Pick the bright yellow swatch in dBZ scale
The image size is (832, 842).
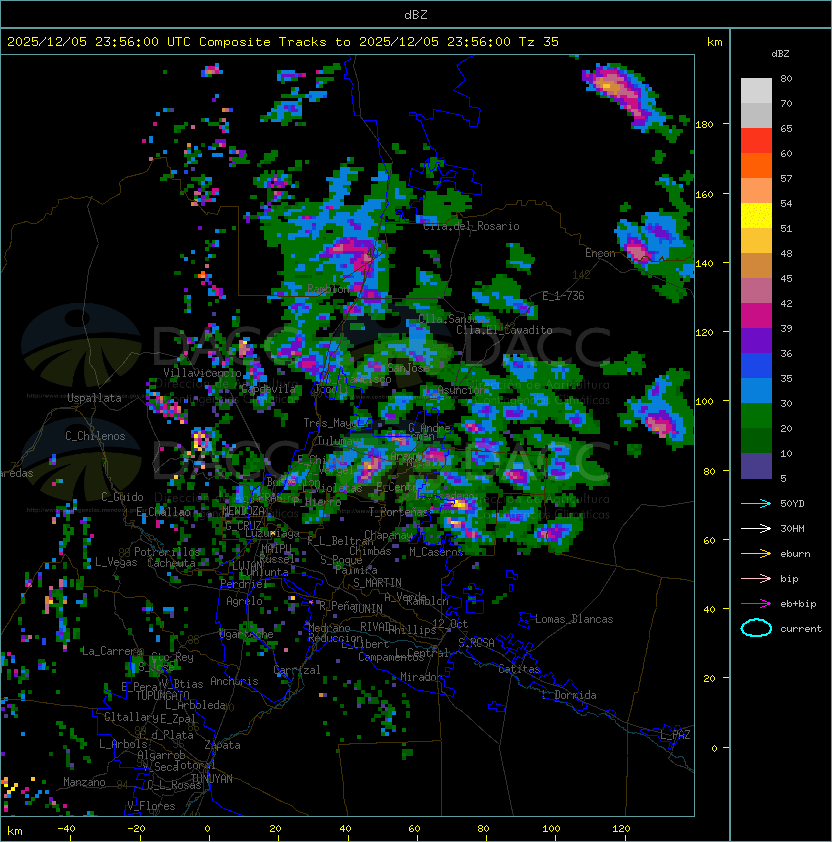pos(756,216)
